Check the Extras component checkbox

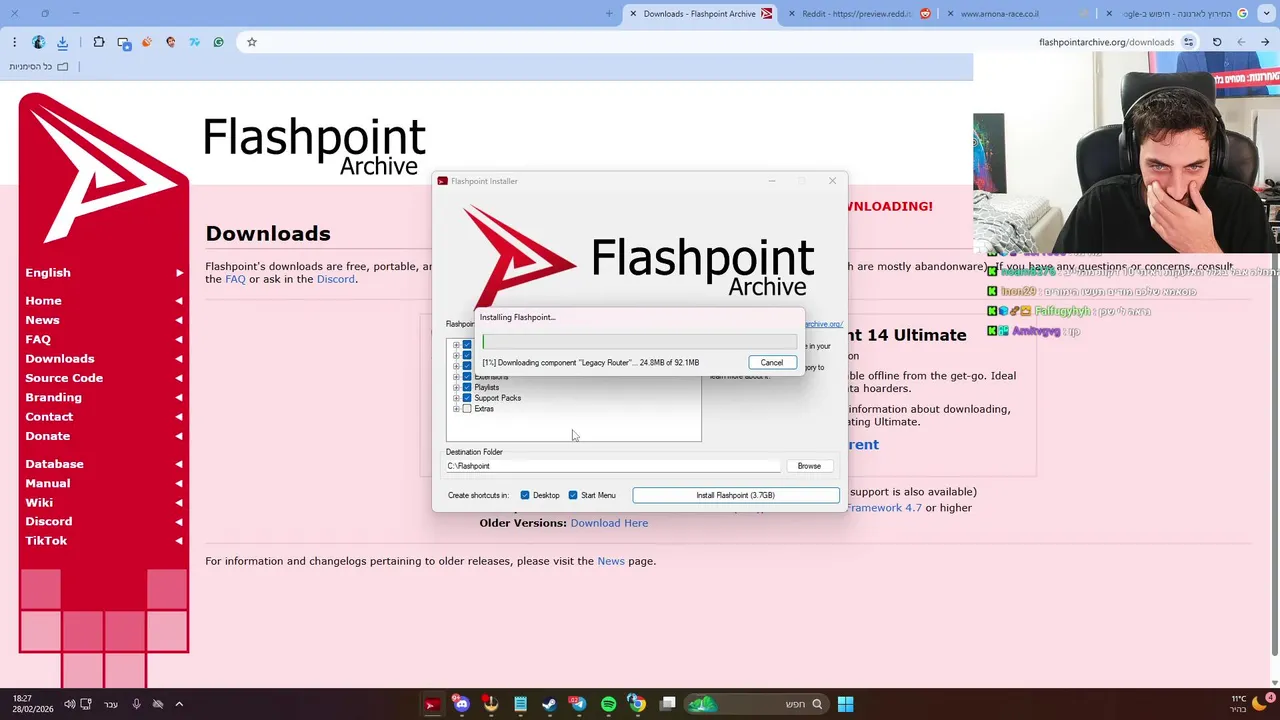click(467, 409)
